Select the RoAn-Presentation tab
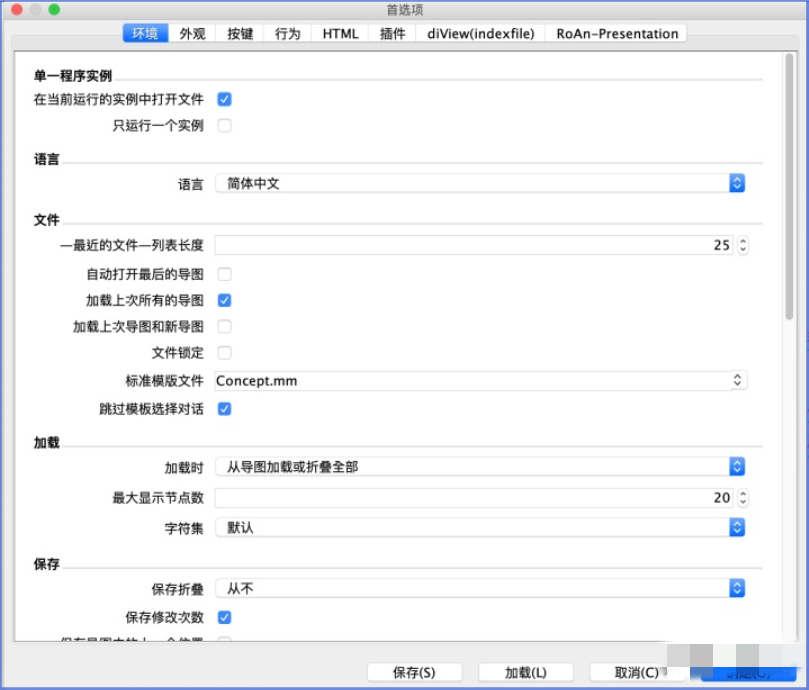This screenshot has width=809, height=690. 614,33
